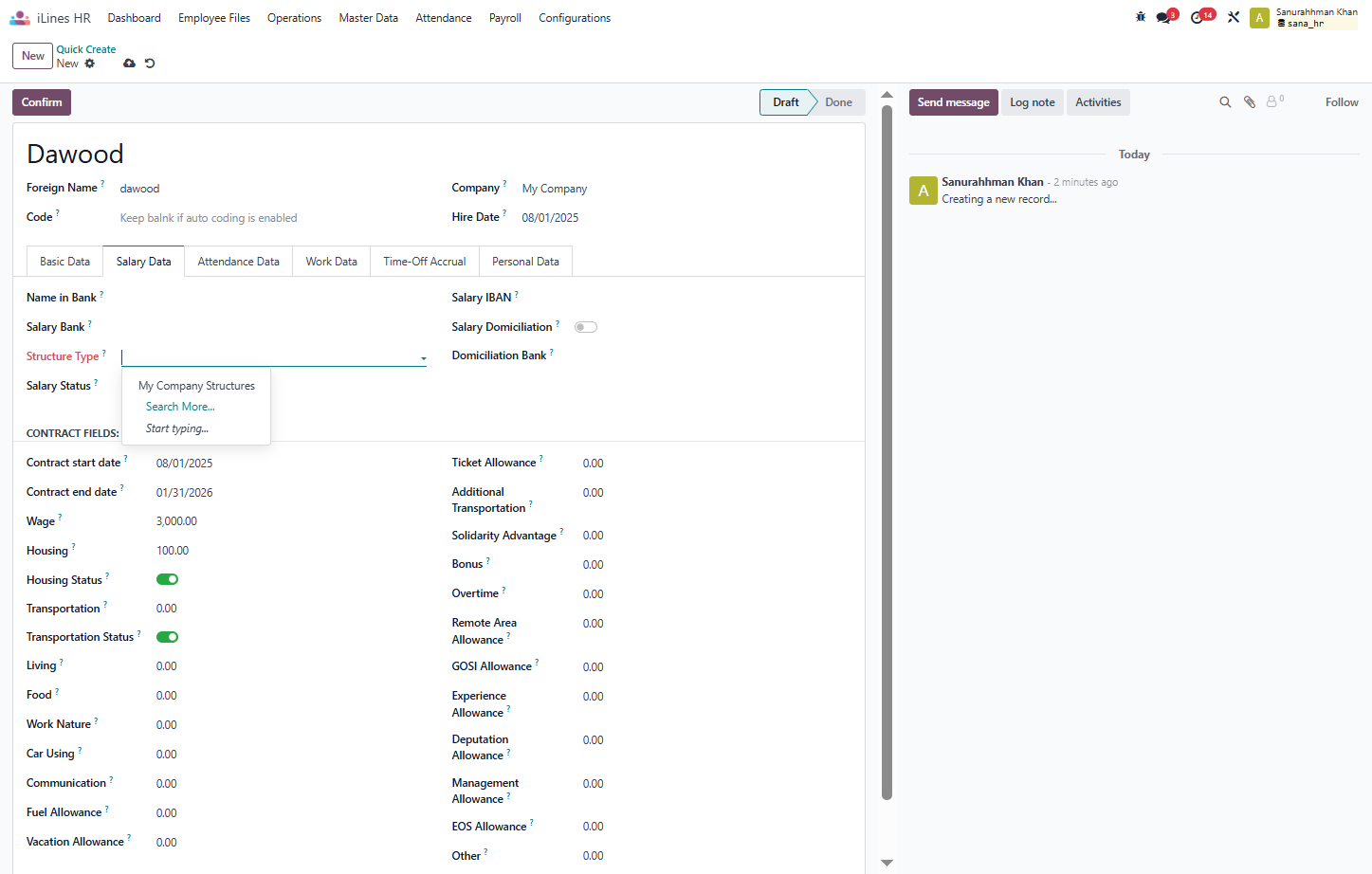The image size is (1372, 874).
Task: Click the Confirm button
Action: 42,102
